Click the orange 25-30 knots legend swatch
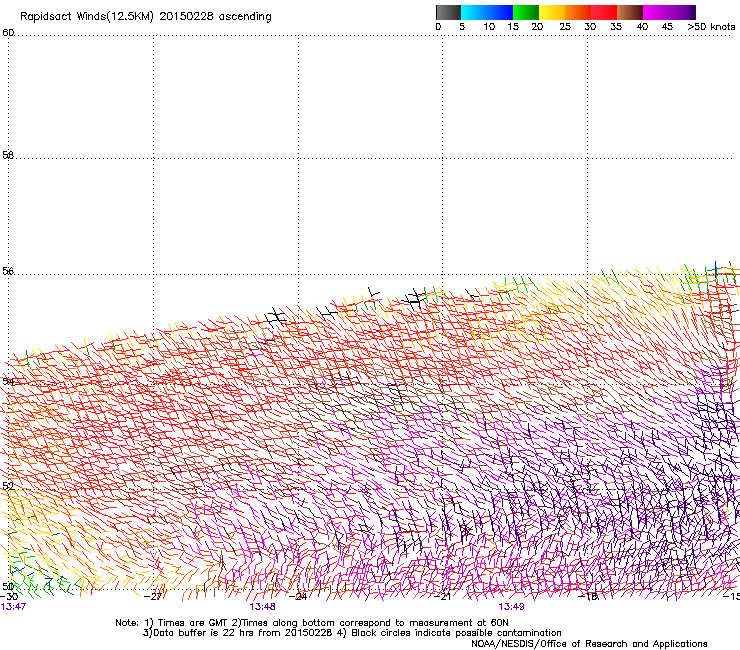The height and width of the screenshot is (650, 740). [x=578, y=12]
